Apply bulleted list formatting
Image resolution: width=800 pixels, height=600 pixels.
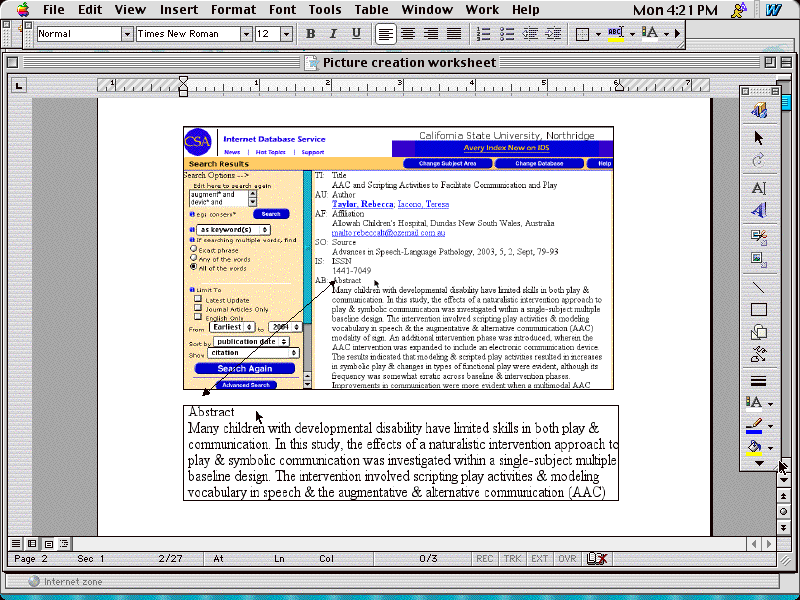coord(507,34)
